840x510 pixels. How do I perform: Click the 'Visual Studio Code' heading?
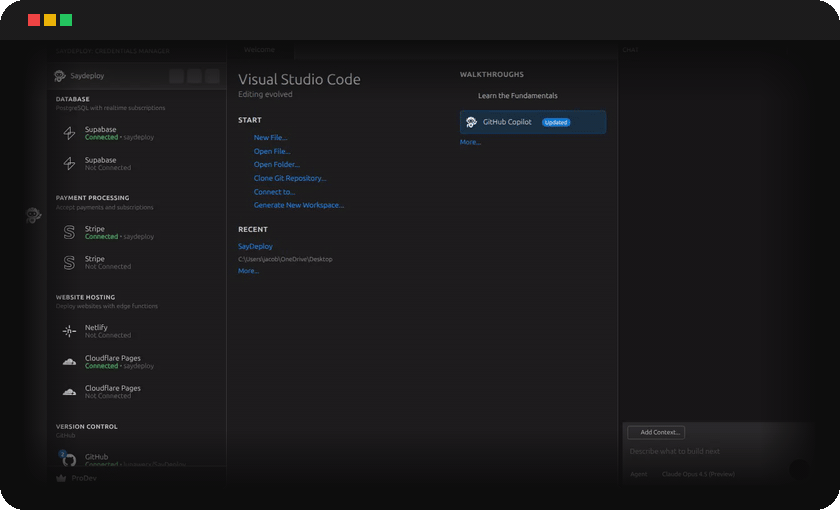pyautogui.click(x=299, y=79)
